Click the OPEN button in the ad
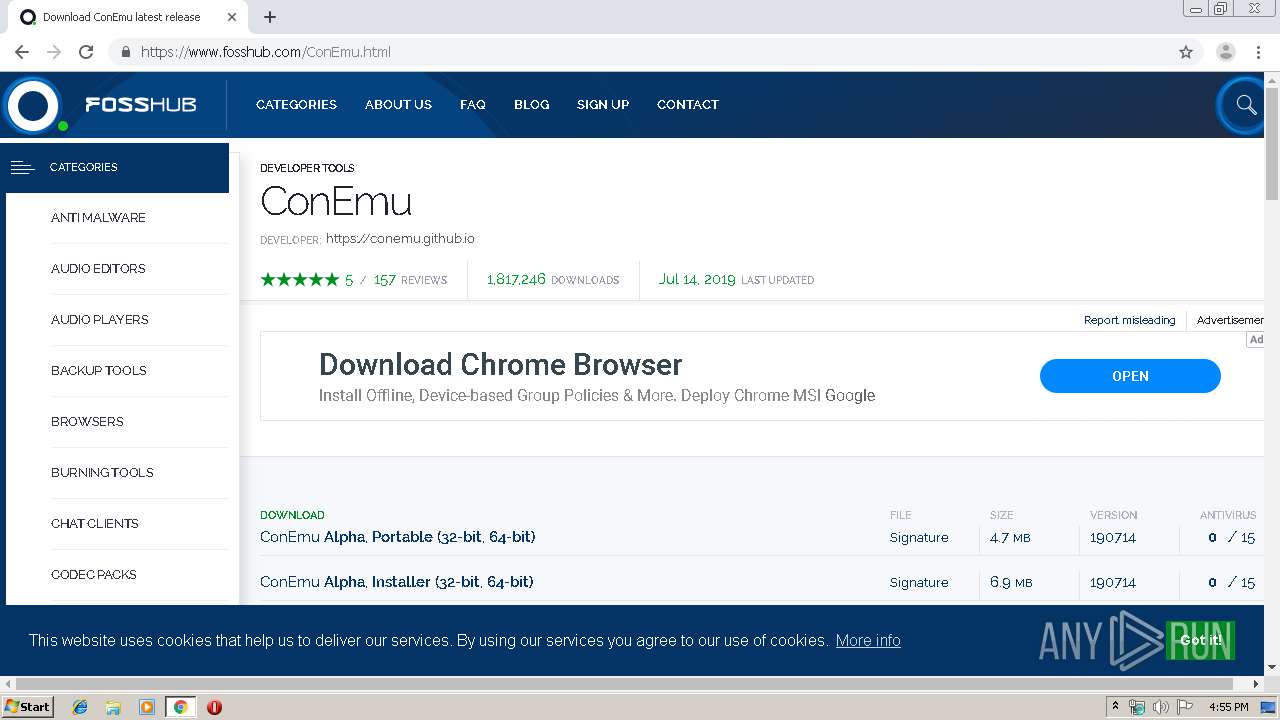 (1130, 376)
